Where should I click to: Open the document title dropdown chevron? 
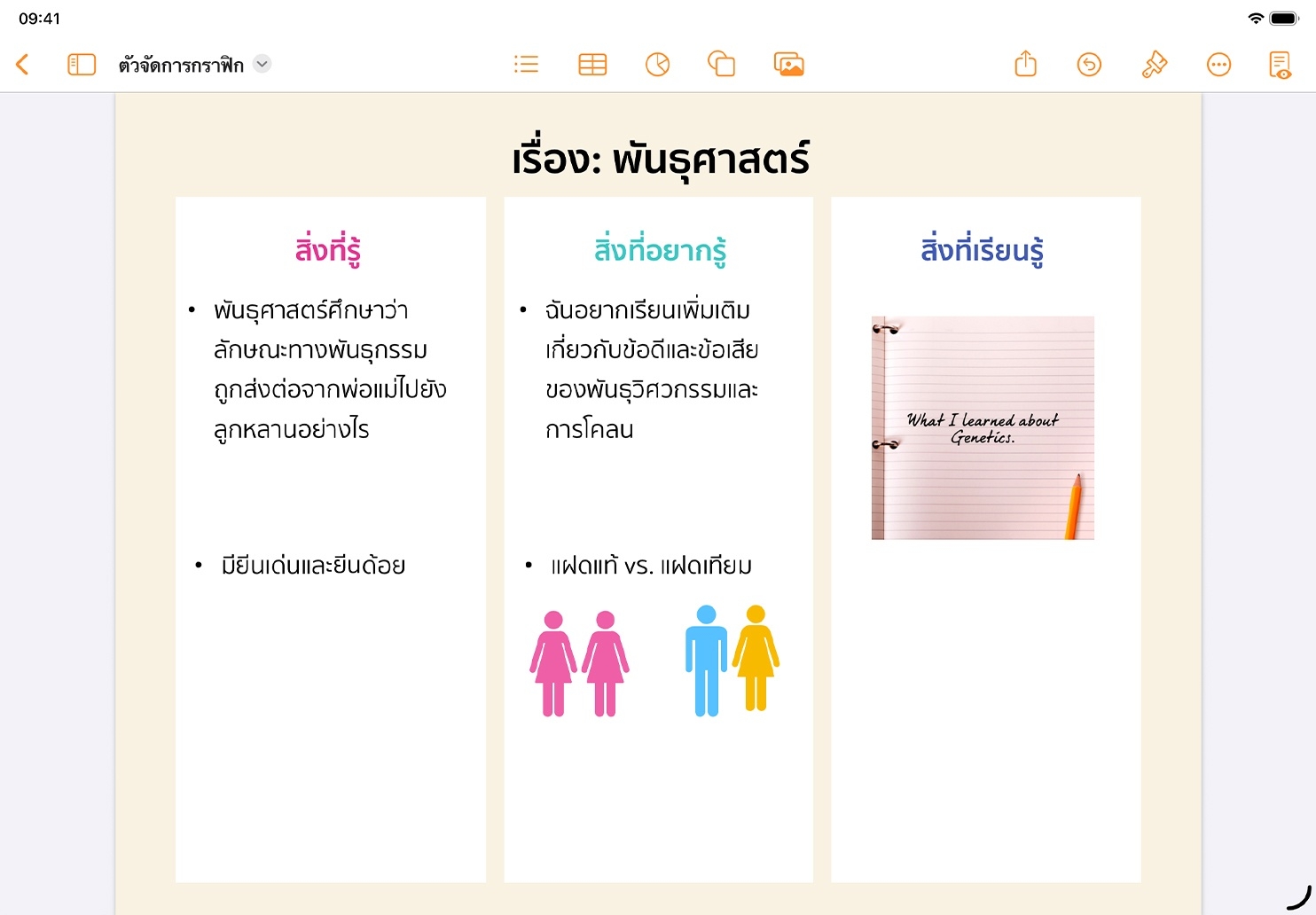point(262,64)
